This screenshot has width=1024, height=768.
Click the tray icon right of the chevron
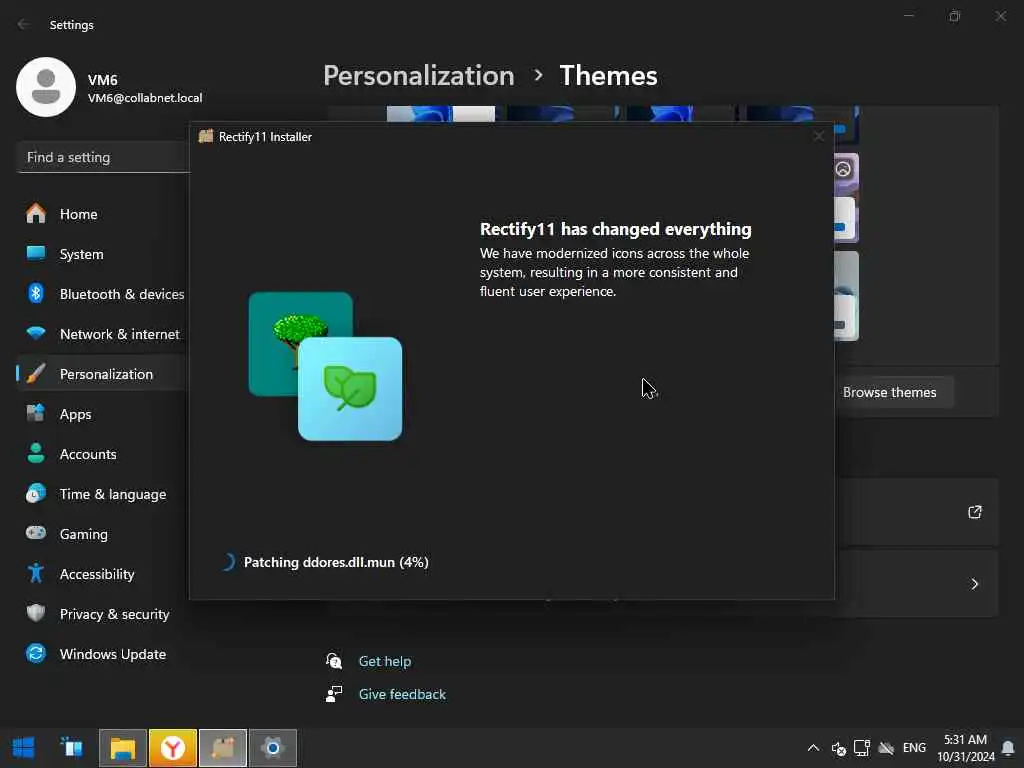[839, 748]
